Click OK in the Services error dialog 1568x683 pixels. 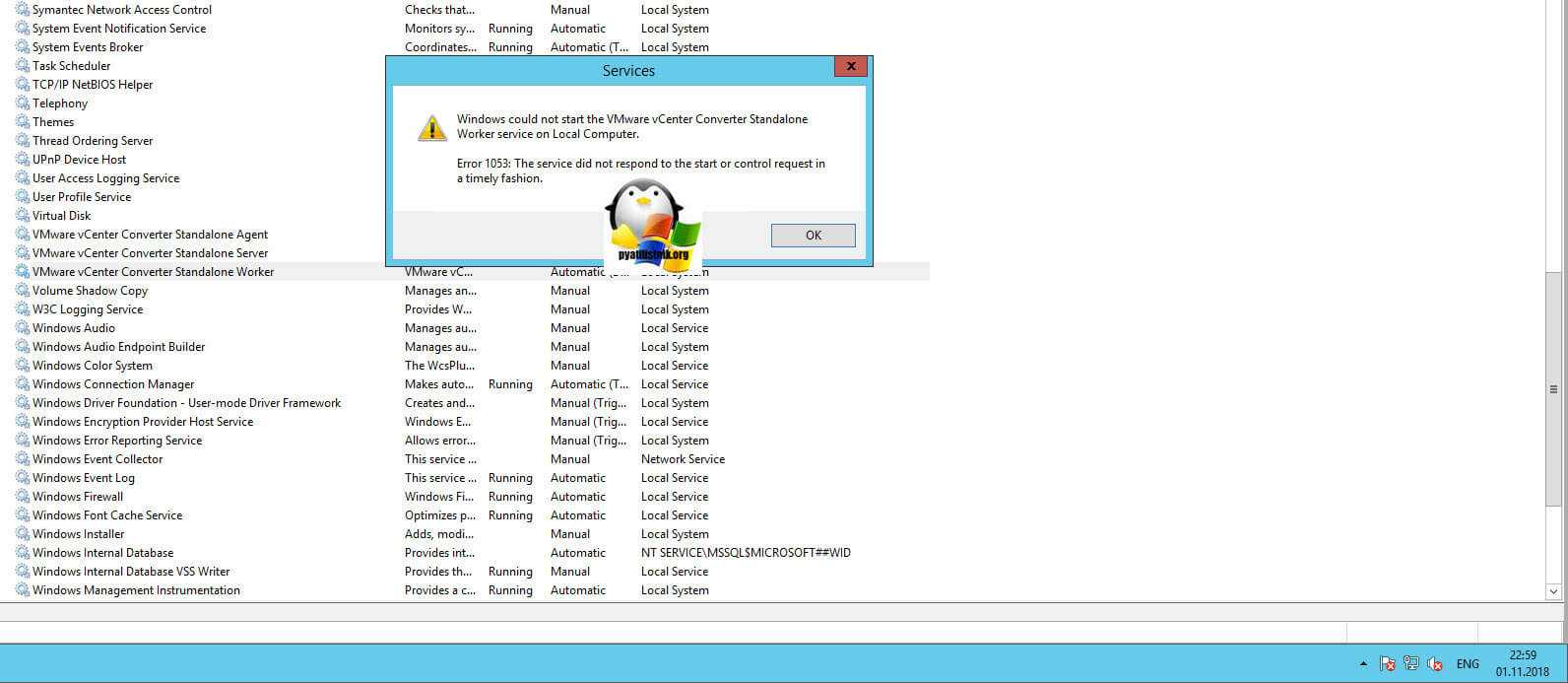(813, 236)
